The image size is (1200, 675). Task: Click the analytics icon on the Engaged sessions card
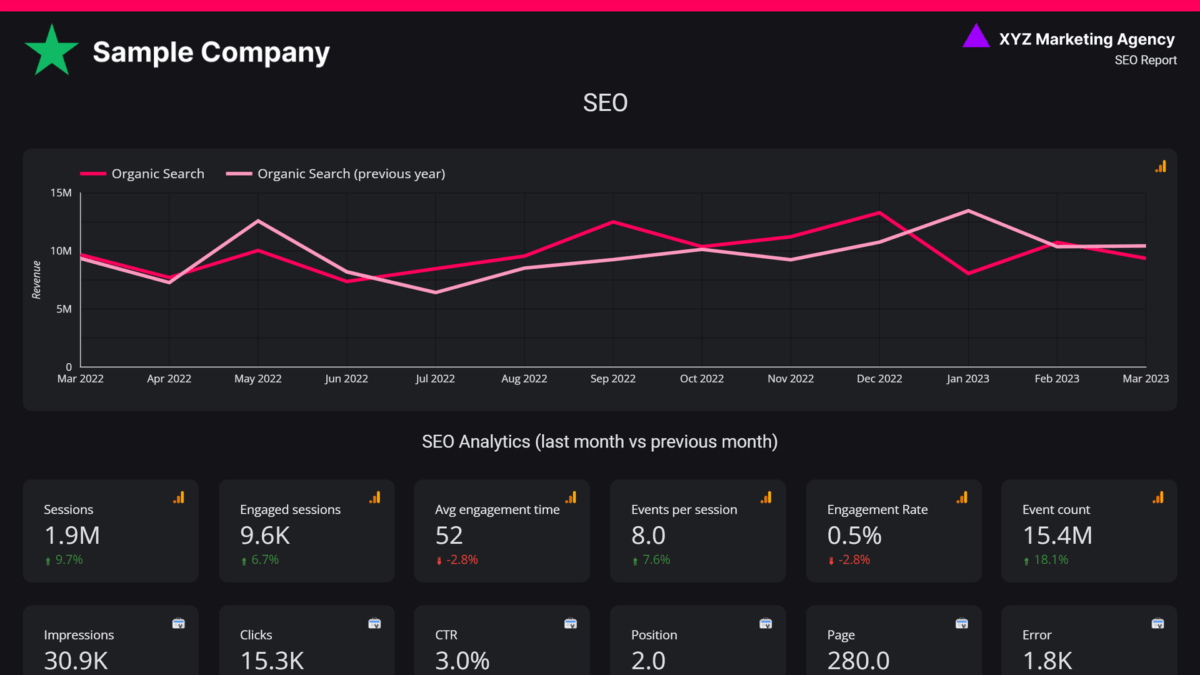[x=374, y=497]
